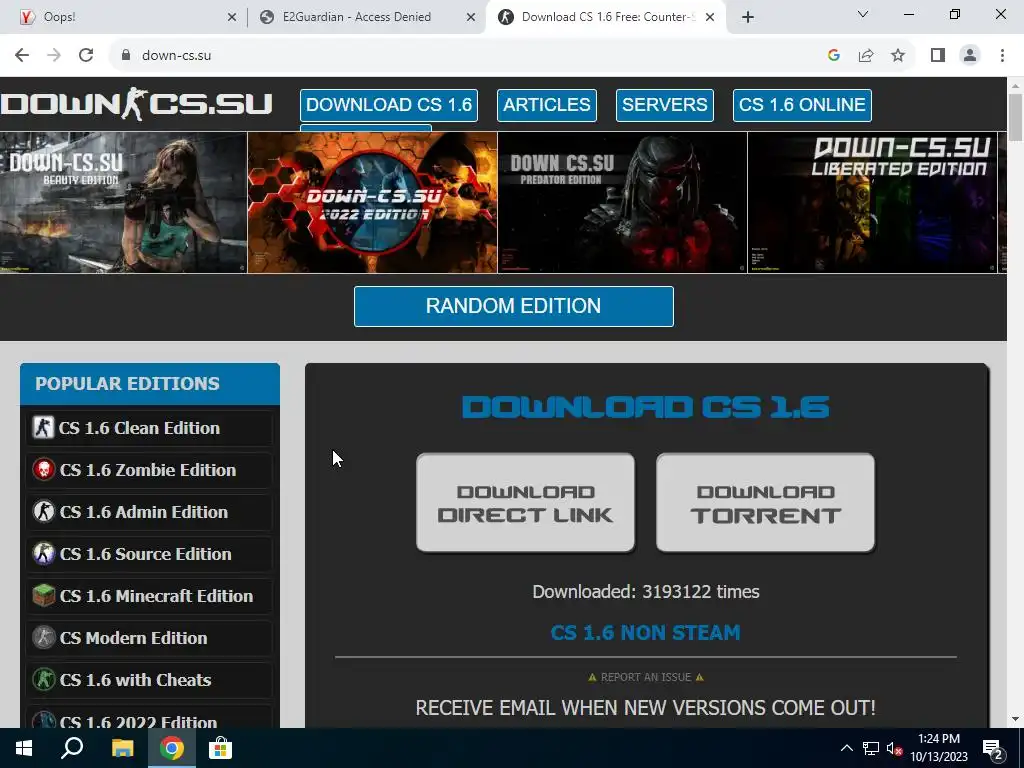Click the DOWNLOAD TORRENT button

(765, 503)
